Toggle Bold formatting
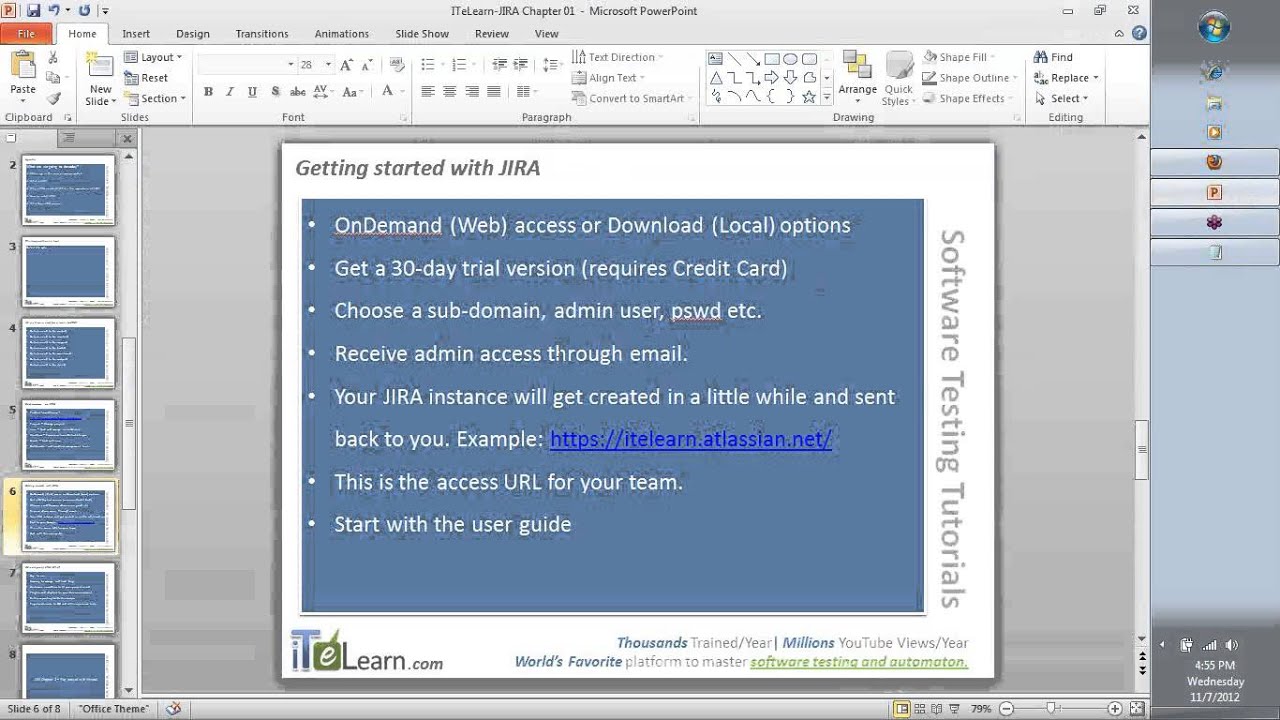 point(208,91)
